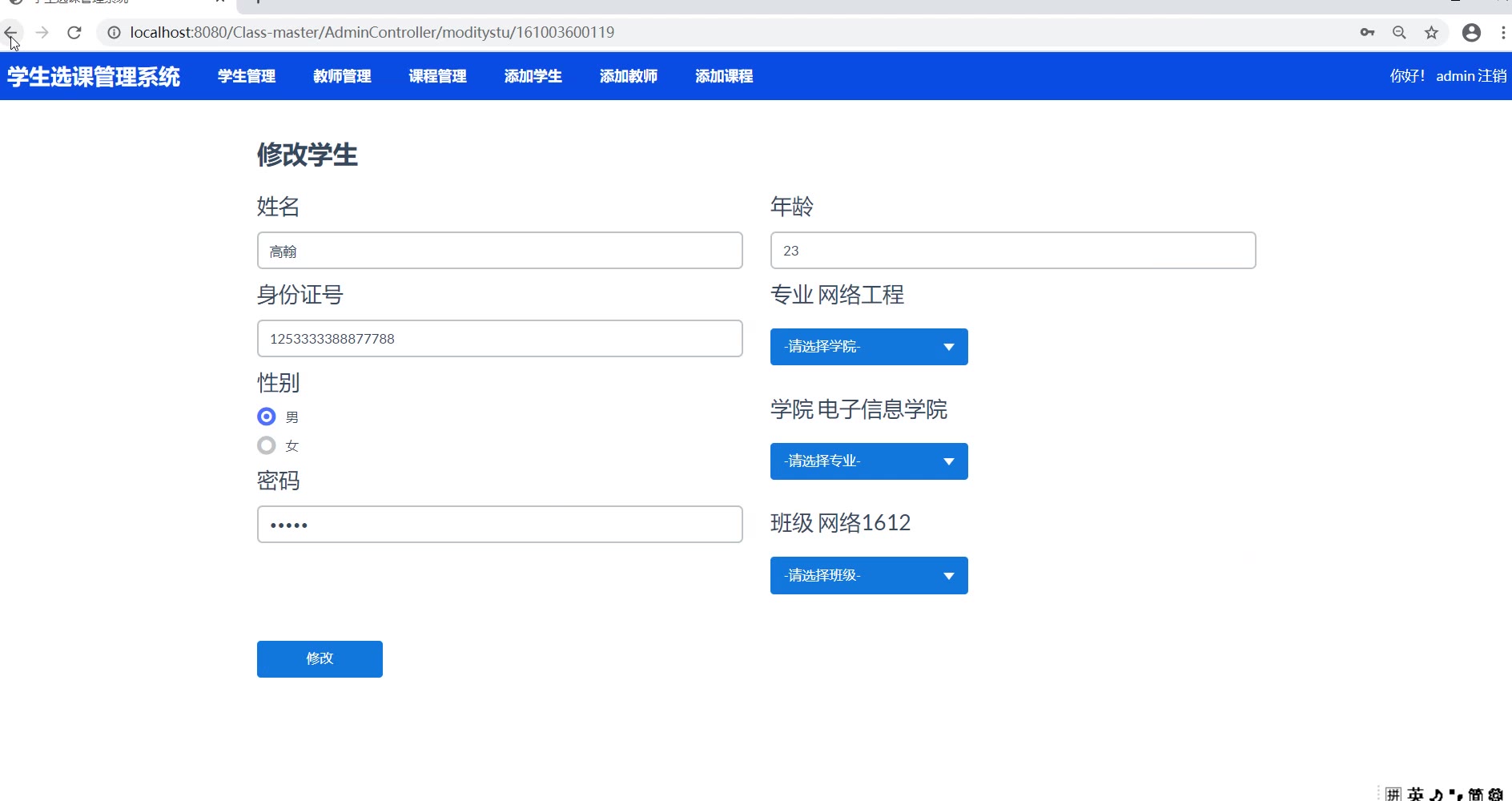Click the 学院 电子信息学院 label
Image resolution: width=1512 pixels, height=801 pixels.
[859, 409]
